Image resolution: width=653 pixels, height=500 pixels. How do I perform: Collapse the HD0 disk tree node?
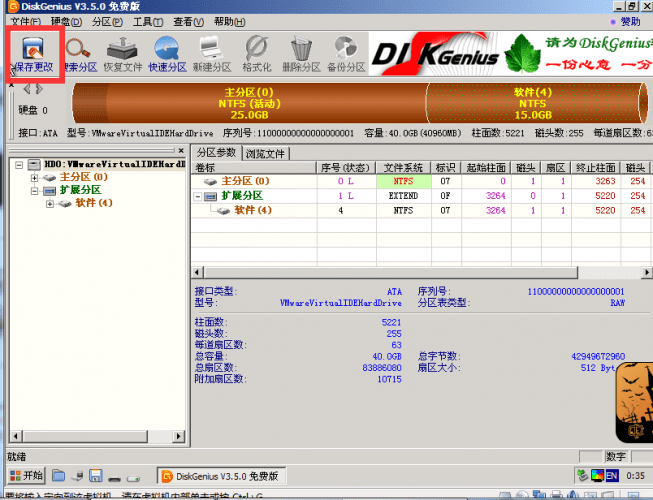click(x=19, y=165)
